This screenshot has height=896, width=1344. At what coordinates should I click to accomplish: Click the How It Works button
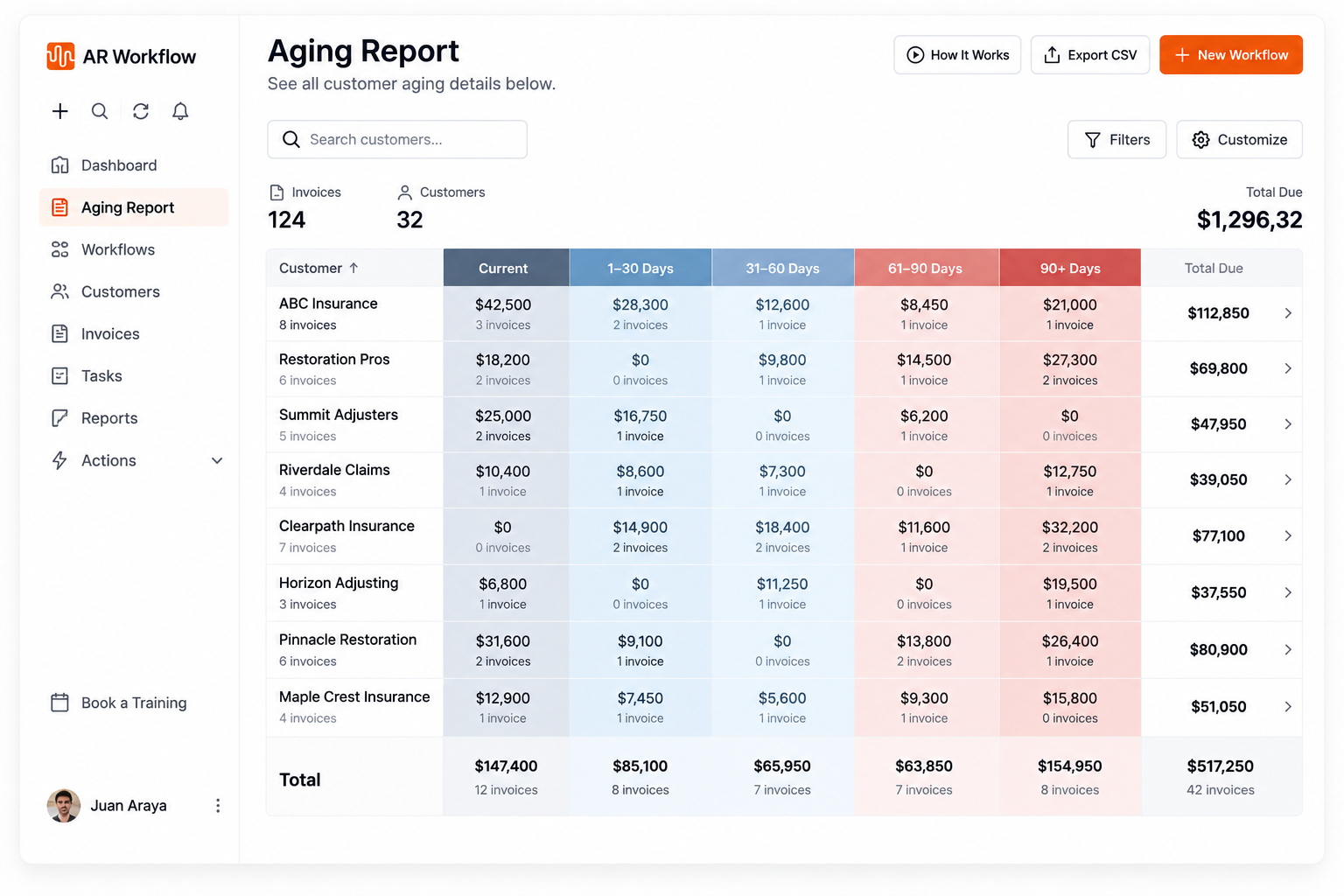pos(957,55)
